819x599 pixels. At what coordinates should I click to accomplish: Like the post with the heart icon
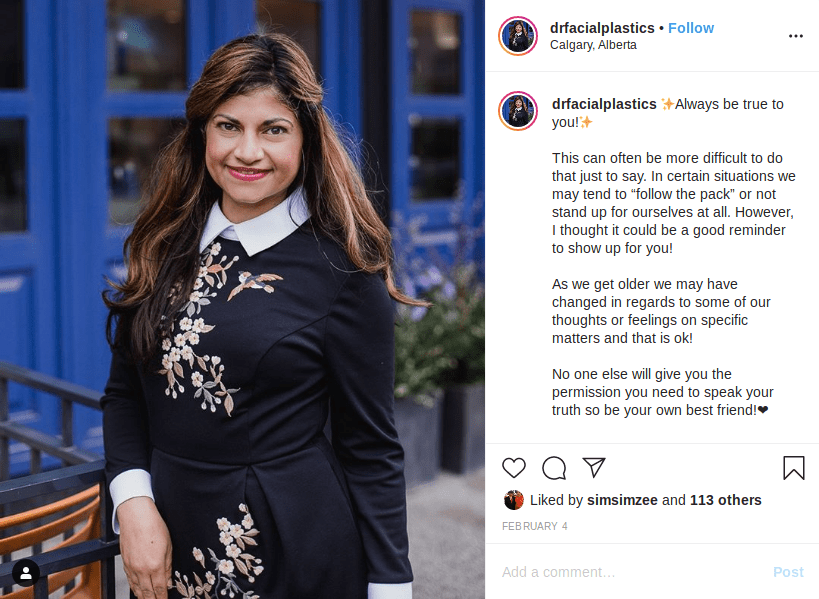coord(513,467)
